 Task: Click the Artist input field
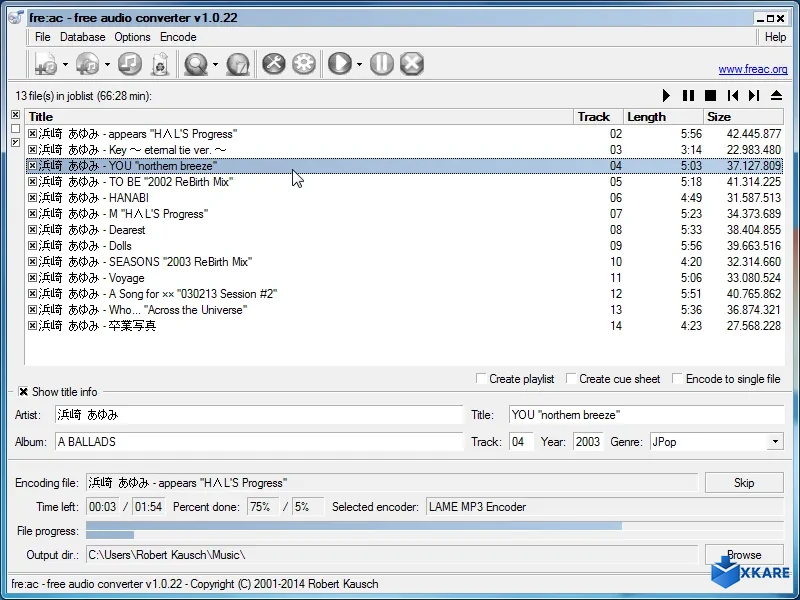pos(259,415)
